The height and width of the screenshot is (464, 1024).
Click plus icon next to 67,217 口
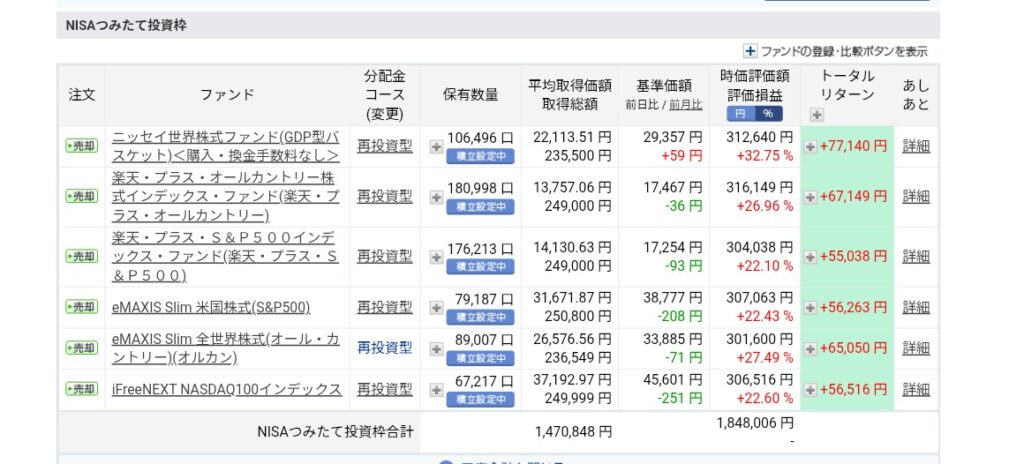click(x=436, y=390)
